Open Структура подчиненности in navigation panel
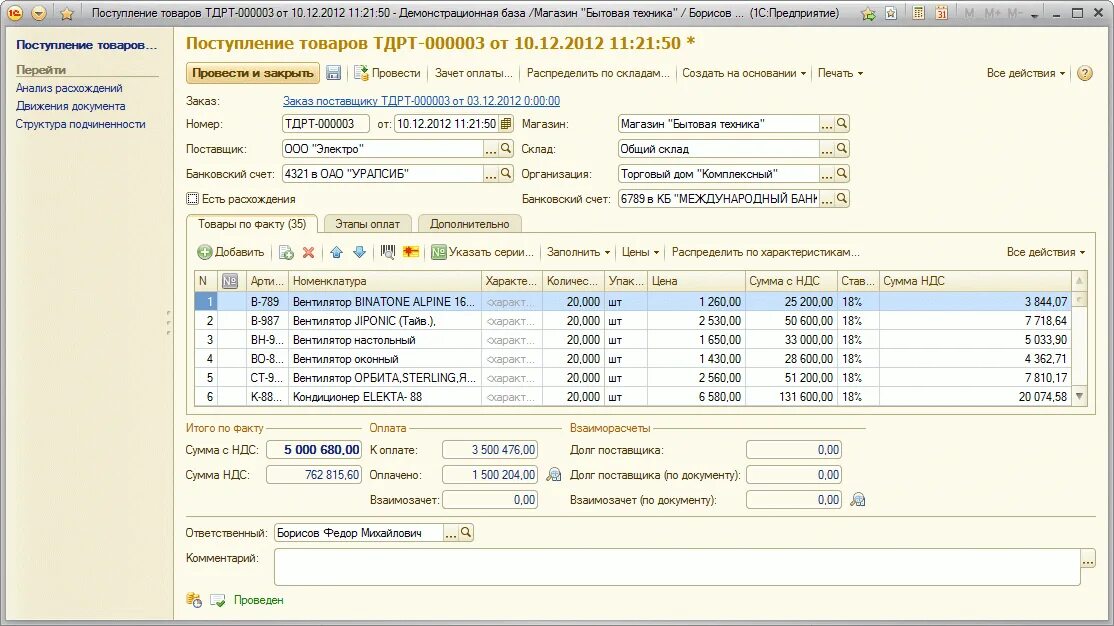Image resolution: width=1114 pixels, height=626 pixels. [x=80, y=124]
